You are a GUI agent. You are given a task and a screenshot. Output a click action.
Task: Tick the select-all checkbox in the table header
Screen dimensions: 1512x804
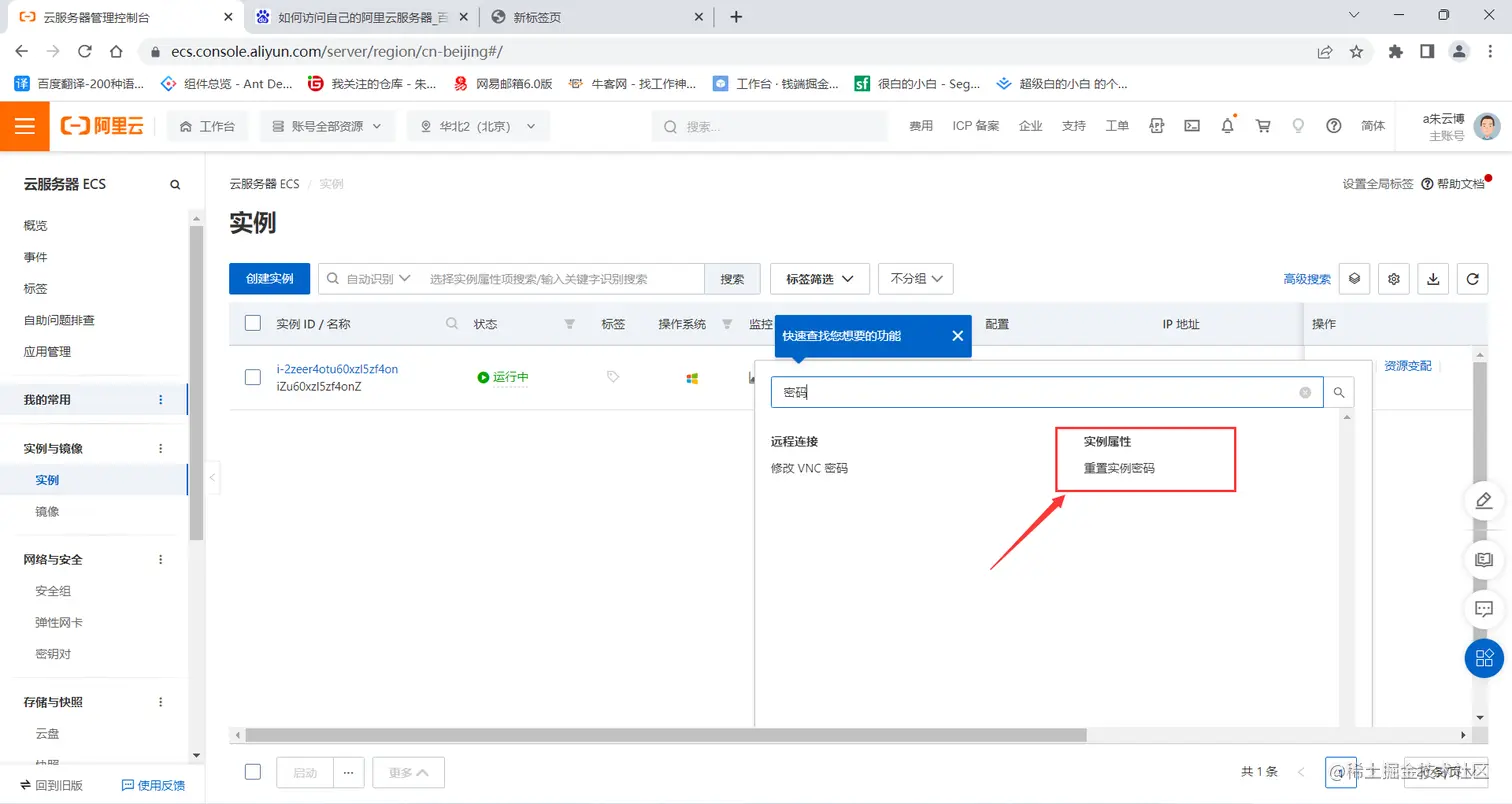click(253, 323)
